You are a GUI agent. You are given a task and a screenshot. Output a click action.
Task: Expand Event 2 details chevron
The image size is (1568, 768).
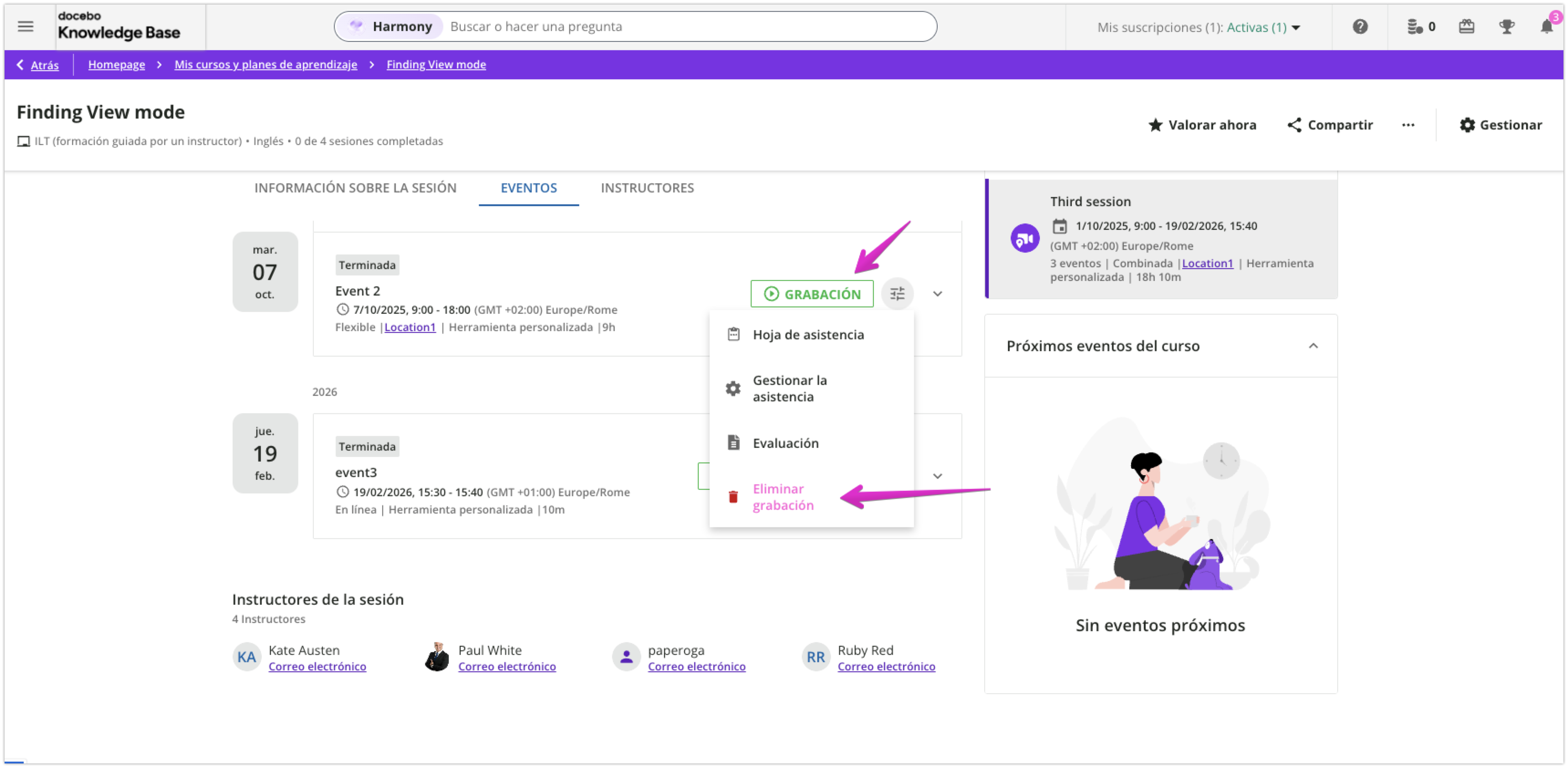point(937,294)
